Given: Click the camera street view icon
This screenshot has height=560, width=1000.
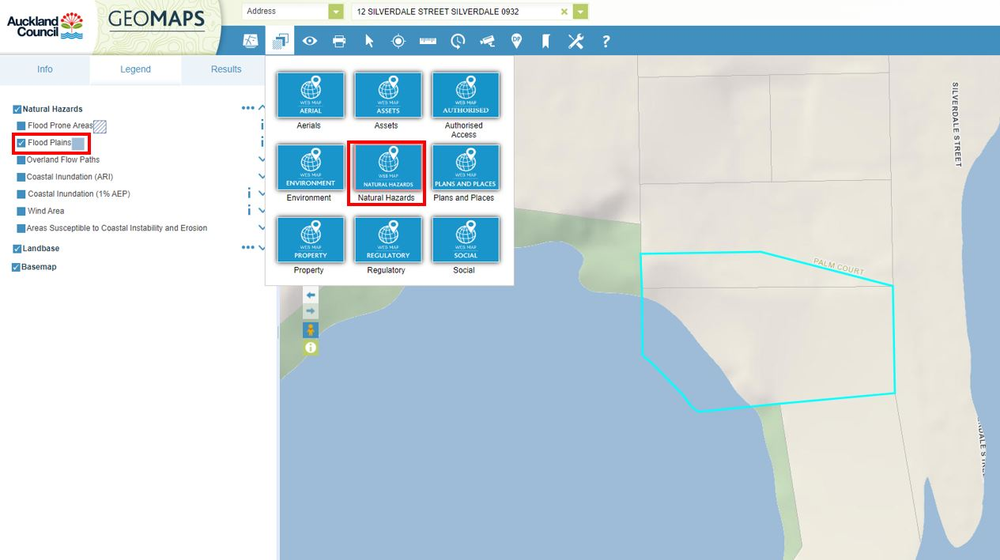Looking at the screenshot, I should [x=487, y=41].
